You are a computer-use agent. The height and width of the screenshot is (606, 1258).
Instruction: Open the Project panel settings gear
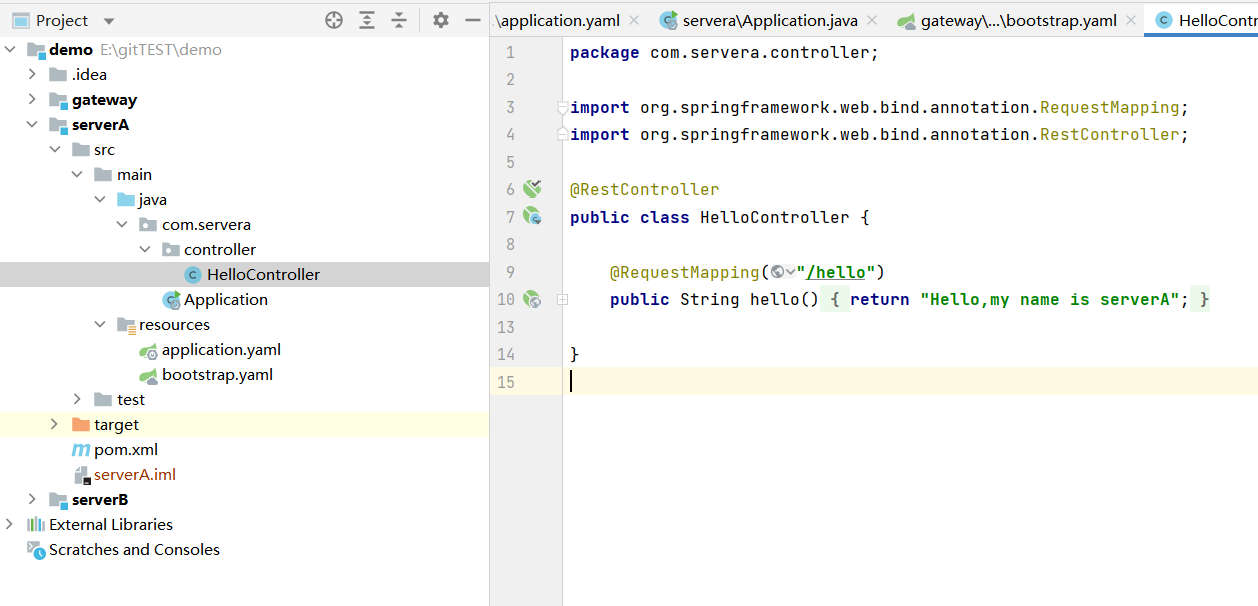coord(441,20)
